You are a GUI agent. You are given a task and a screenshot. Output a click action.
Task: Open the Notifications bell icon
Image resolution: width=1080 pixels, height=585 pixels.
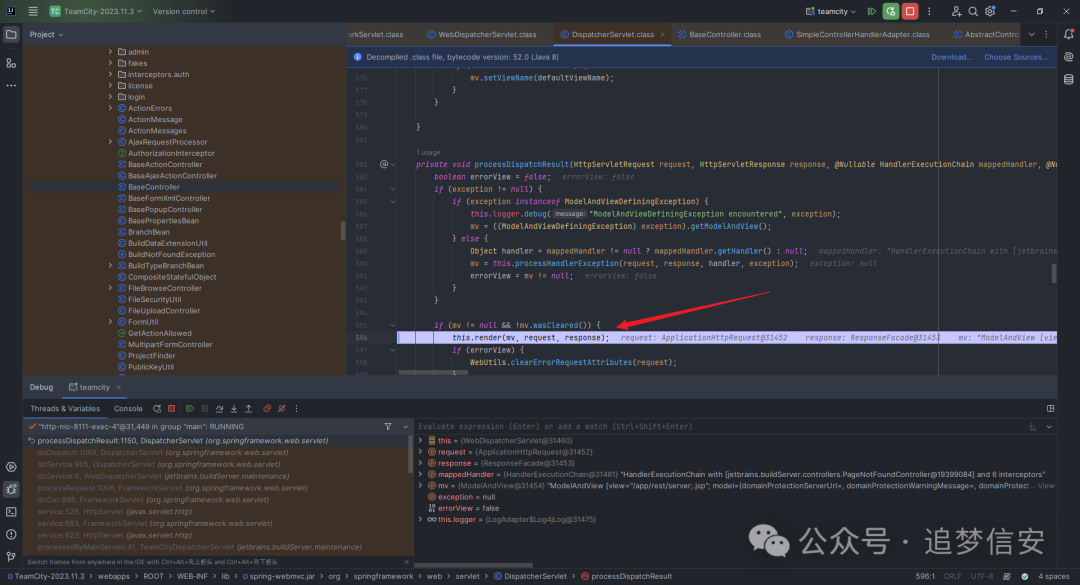pyautogui.click(x=1067, y=34)
